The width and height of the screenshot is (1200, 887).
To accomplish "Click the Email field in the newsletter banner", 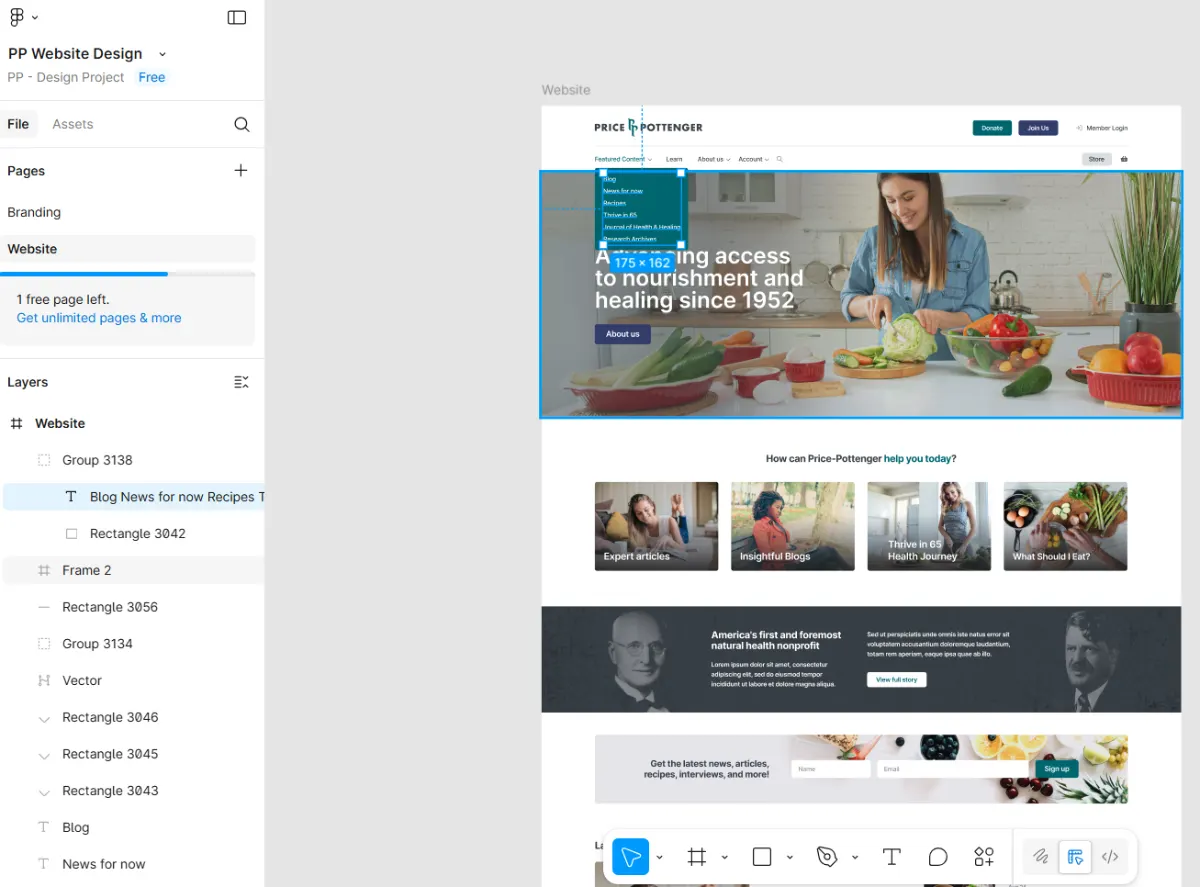I will pyautogui.click(x=952, y=769).
